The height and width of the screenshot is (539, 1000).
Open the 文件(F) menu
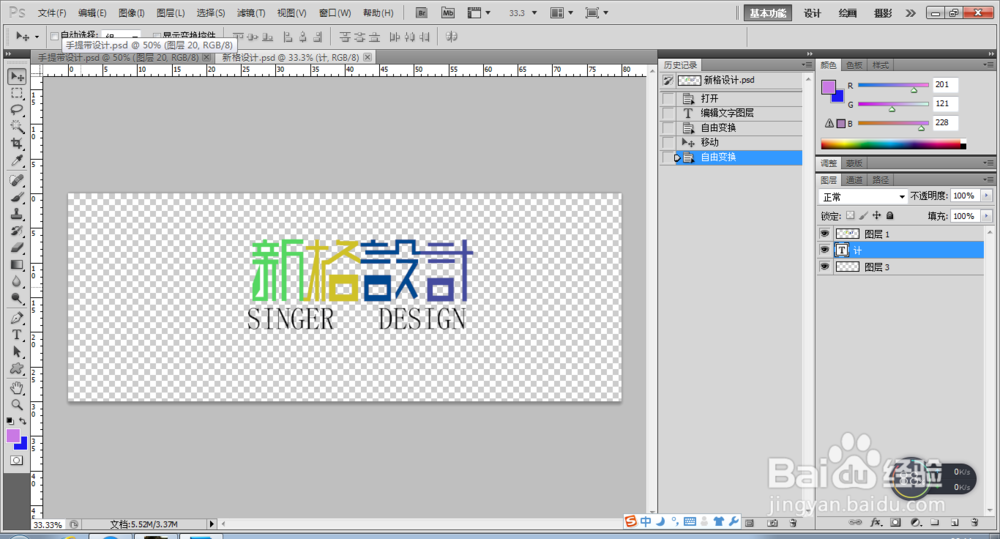[x=52, y=13]
